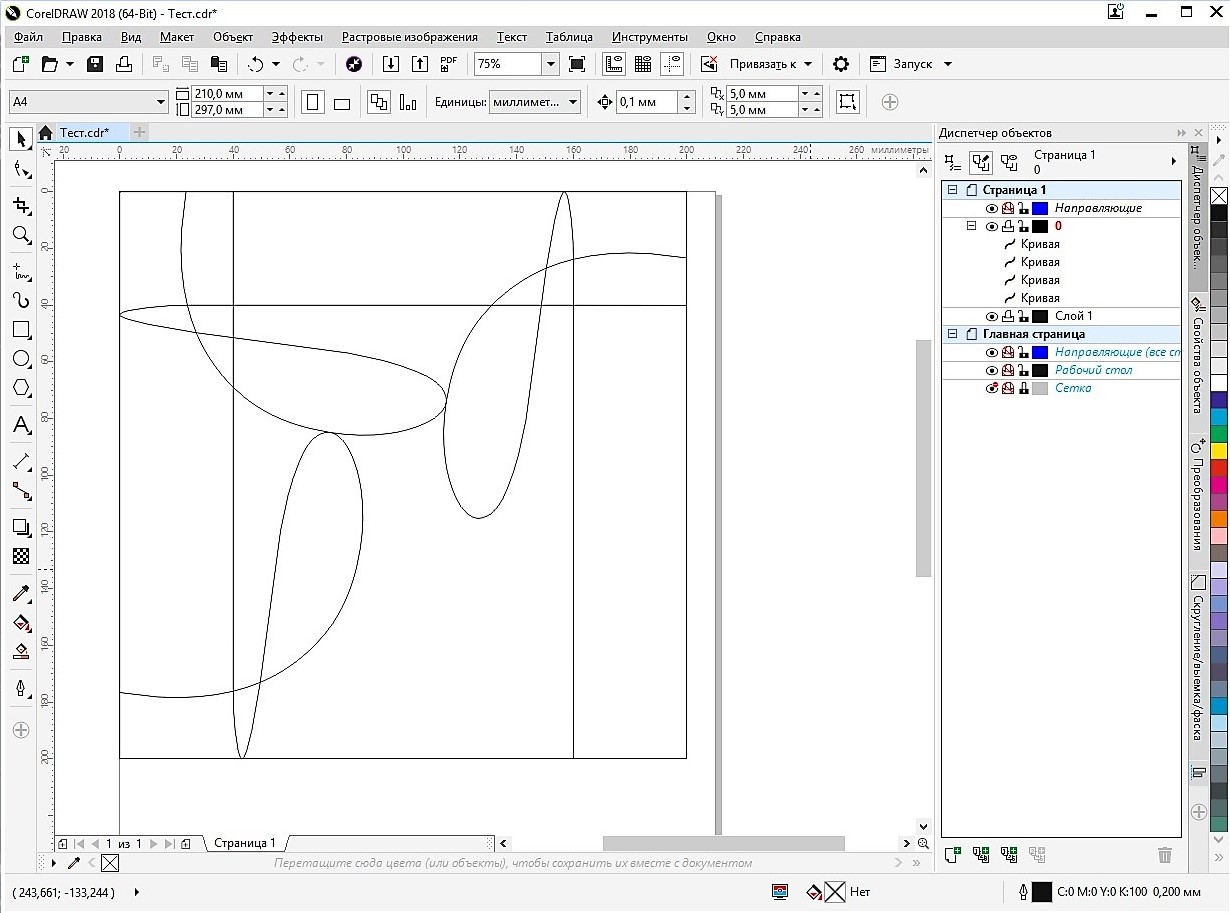Screen dimensions: 1230x913
Task: Open the Options gear in the toolbar
Action: [x=841, y=64]
